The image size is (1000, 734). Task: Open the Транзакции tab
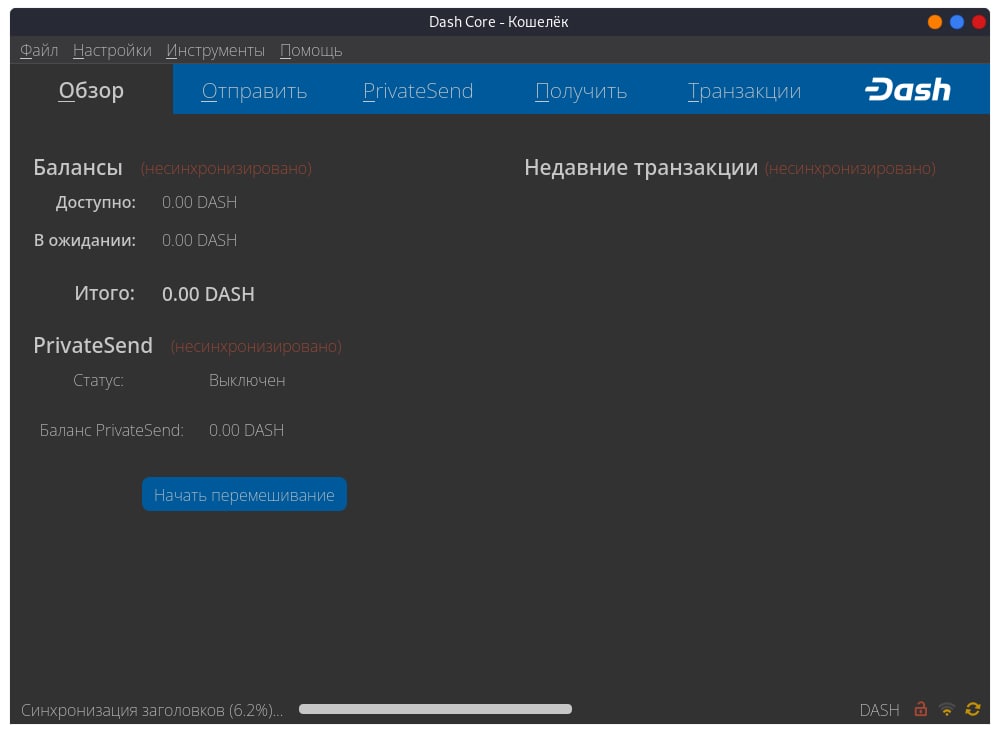pos(744,91)
